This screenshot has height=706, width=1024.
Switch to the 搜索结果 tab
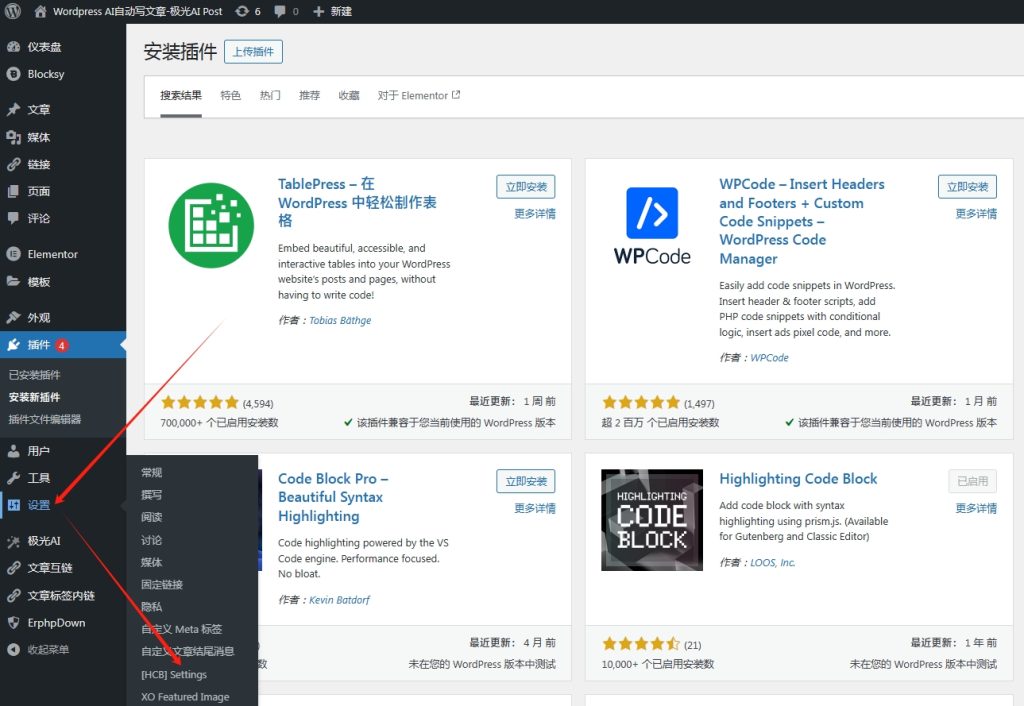coord(181,95)
